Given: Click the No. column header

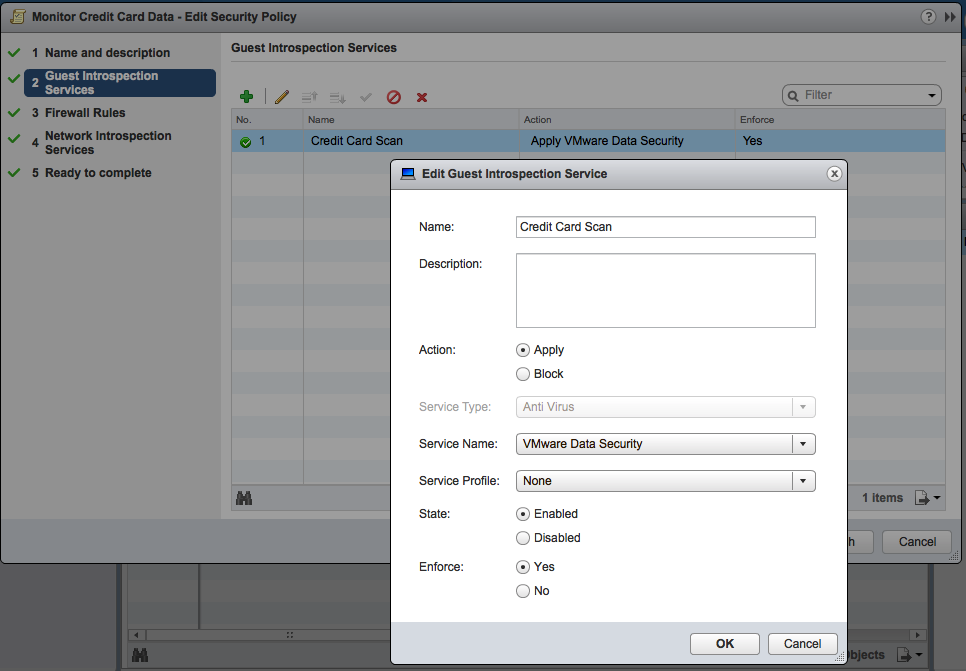Looking at the screenshot, I should click(x=267, y=120).
